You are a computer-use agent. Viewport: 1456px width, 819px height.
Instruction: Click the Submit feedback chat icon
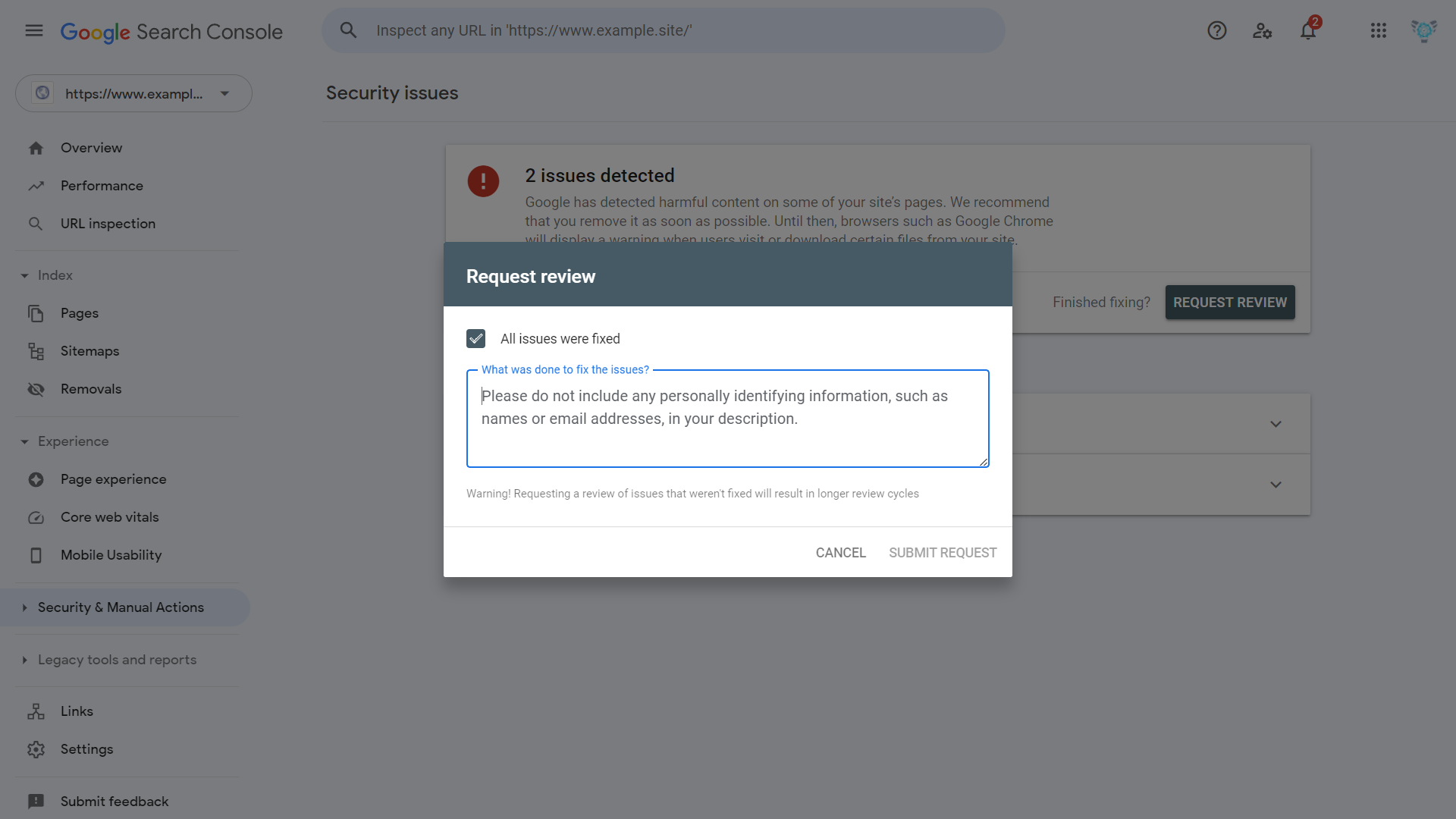point(36,802)
